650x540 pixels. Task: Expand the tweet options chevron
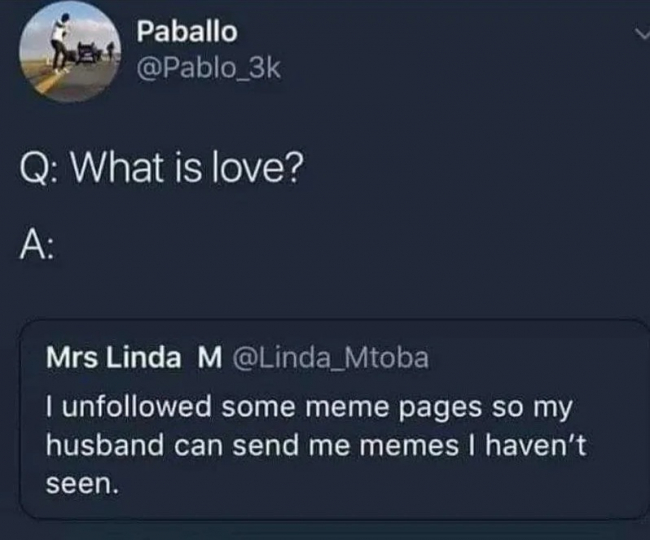click(643, 35)
